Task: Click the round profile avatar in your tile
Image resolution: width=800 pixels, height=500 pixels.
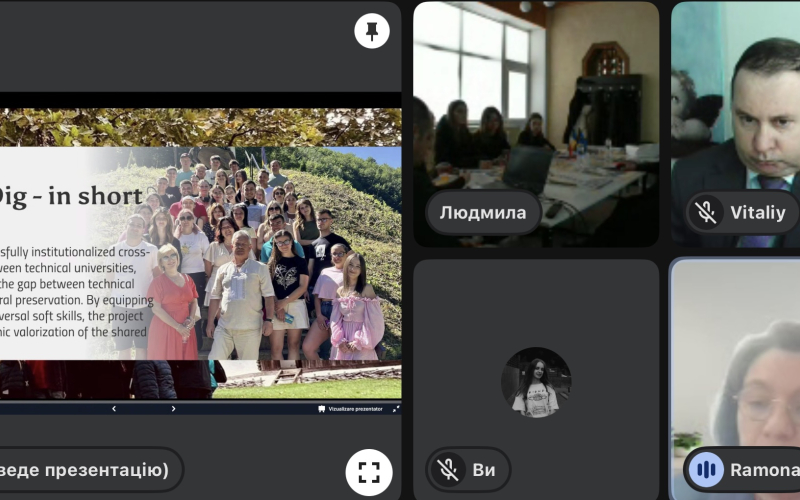Action: pyautogui.click(x=536, y=382)
